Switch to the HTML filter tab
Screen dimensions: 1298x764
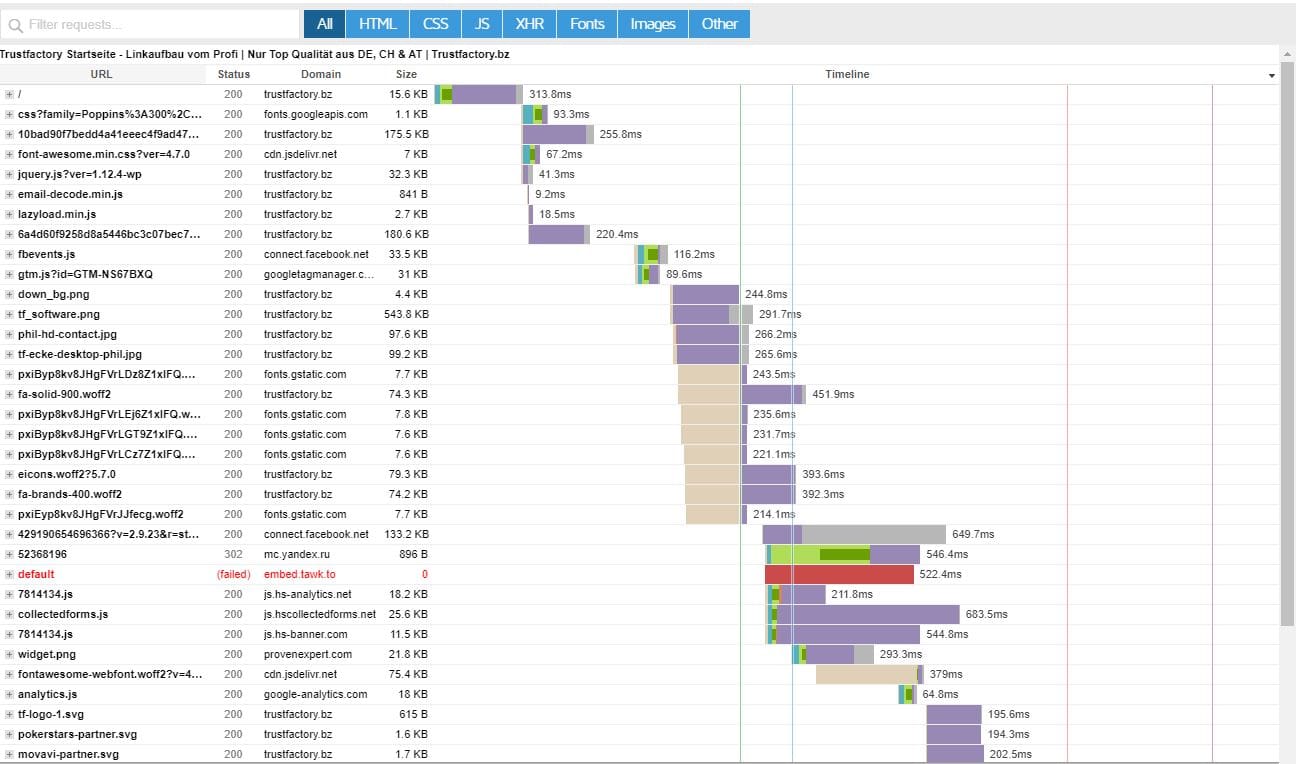click(x=378, y=24)
